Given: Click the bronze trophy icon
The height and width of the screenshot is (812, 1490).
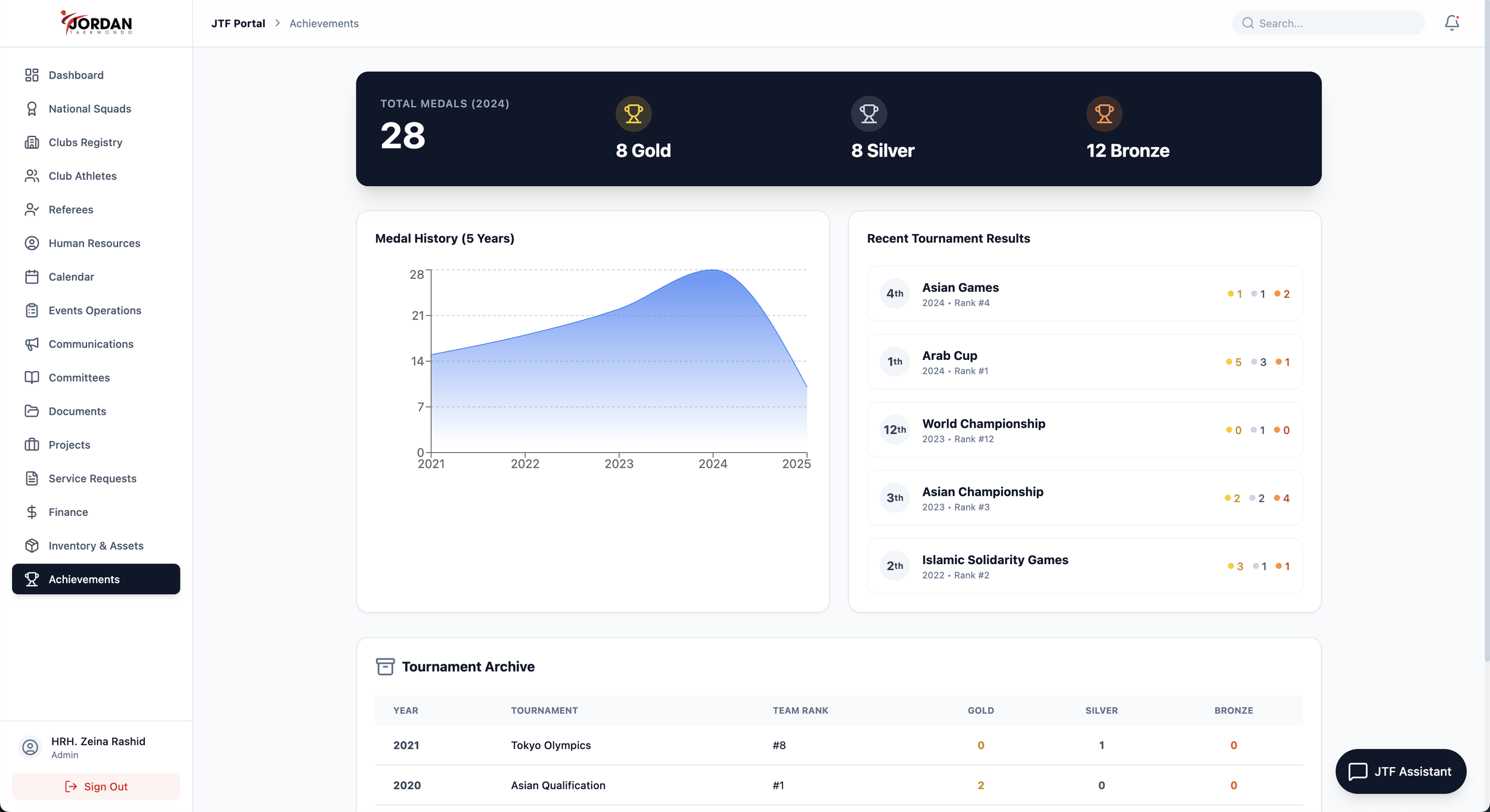Looking at the screenshot, I should (x=1104, y=113).
